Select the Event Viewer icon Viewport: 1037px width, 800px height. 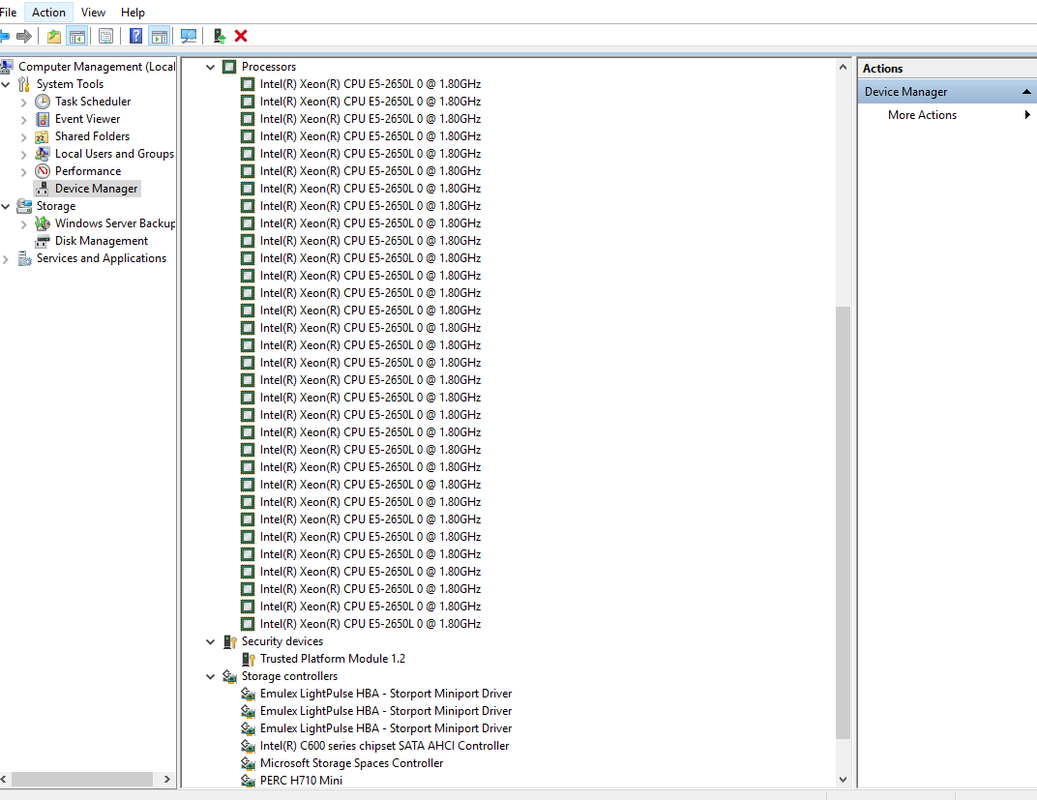[x=42, y=119]
